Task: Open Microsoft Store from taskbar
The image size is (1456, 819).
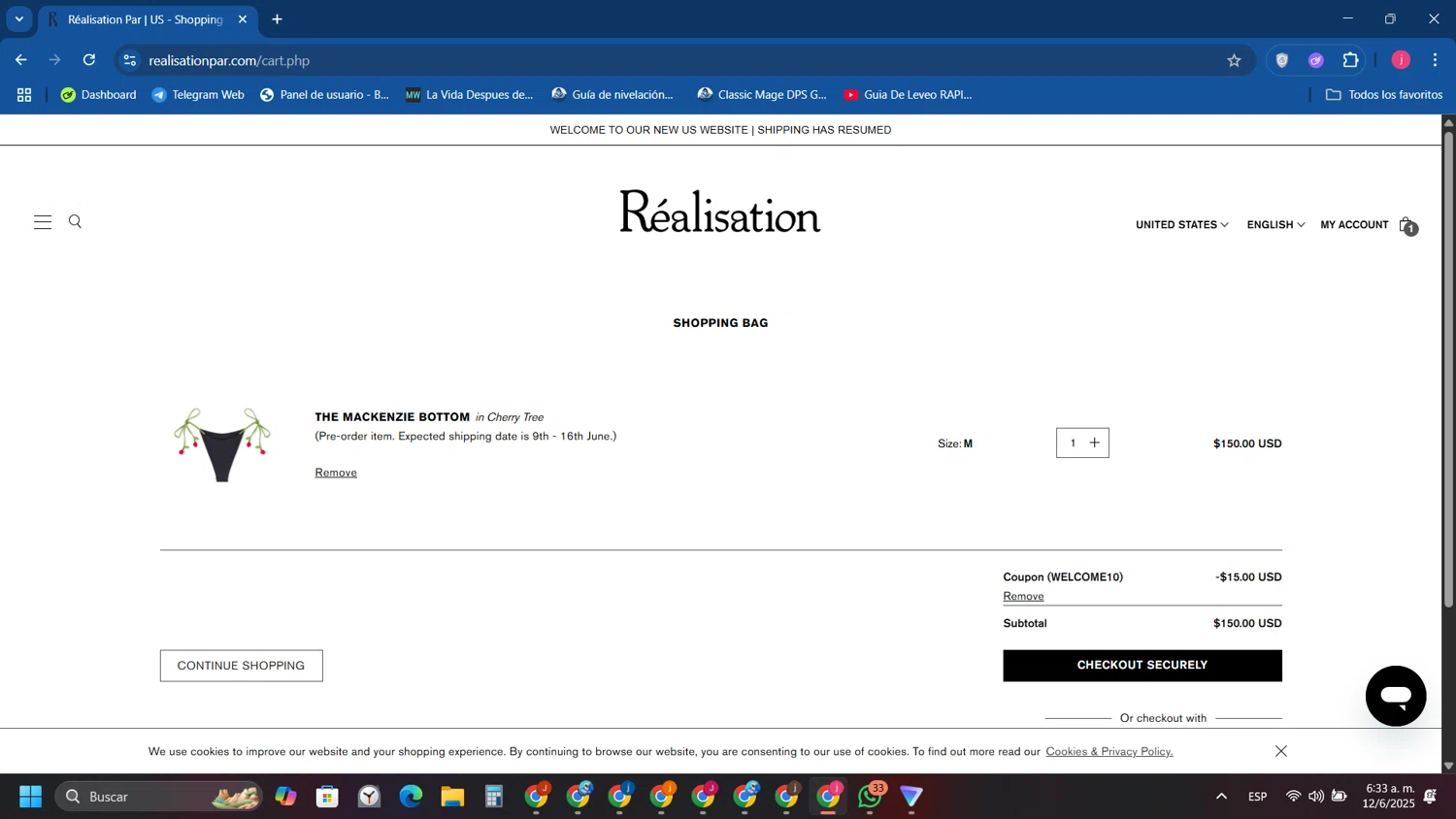Action: pyautogui.click(x=327, y=797)
